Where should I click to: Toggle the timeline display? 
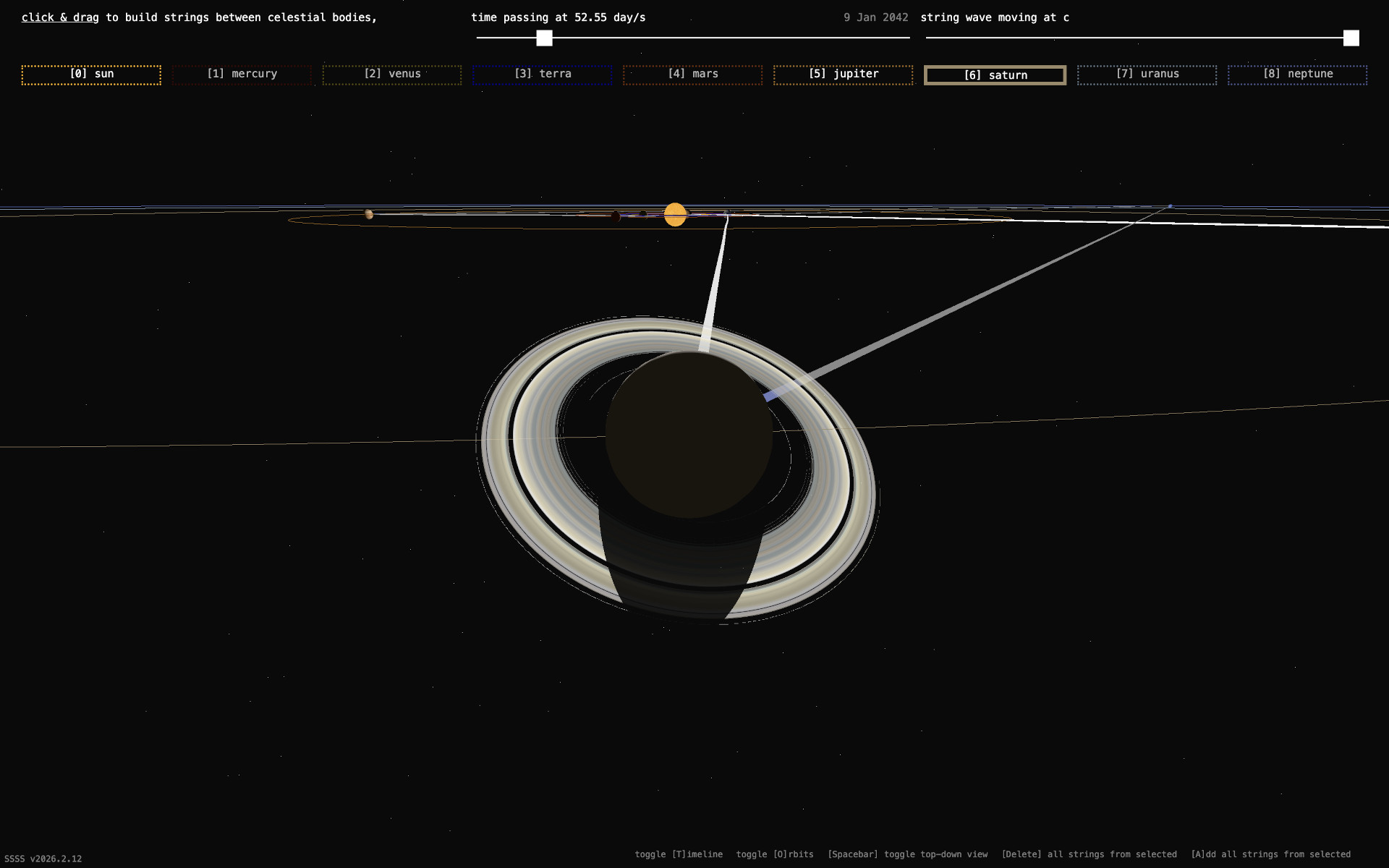[x=679, y=854]
